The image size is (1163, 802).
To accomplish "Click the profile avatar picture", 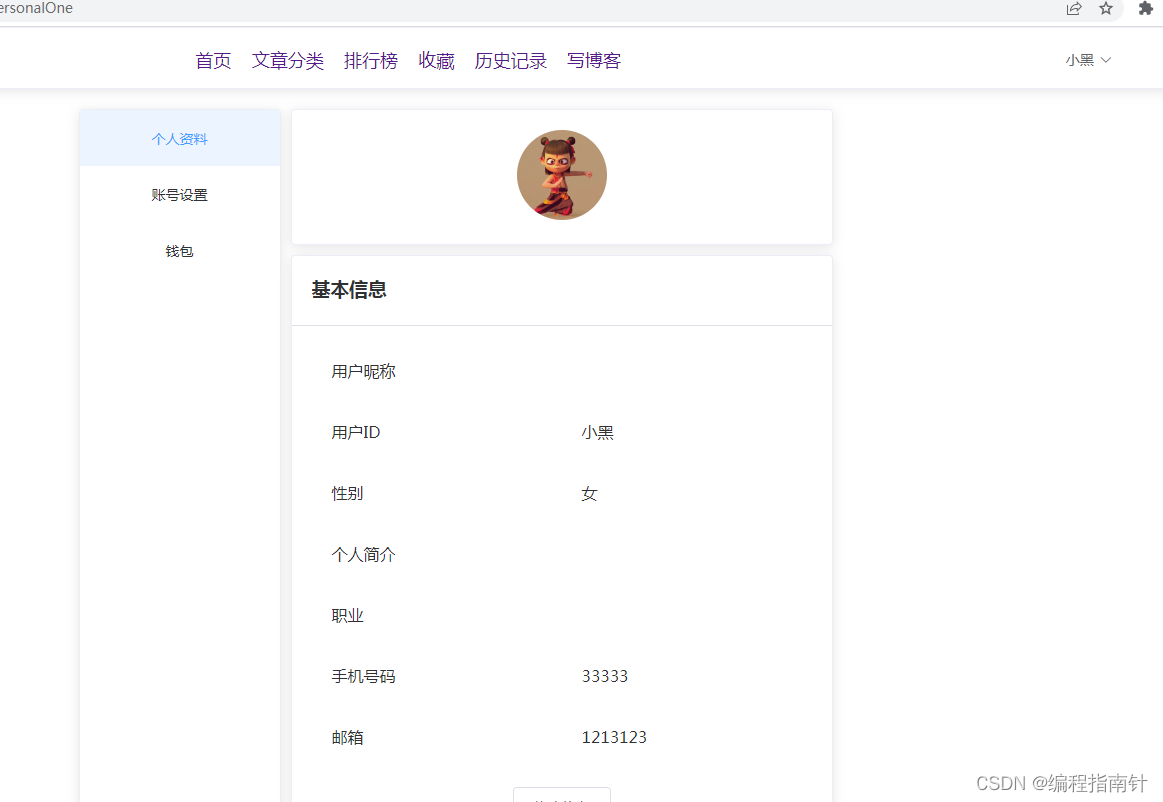I will (x=562, y=174).
